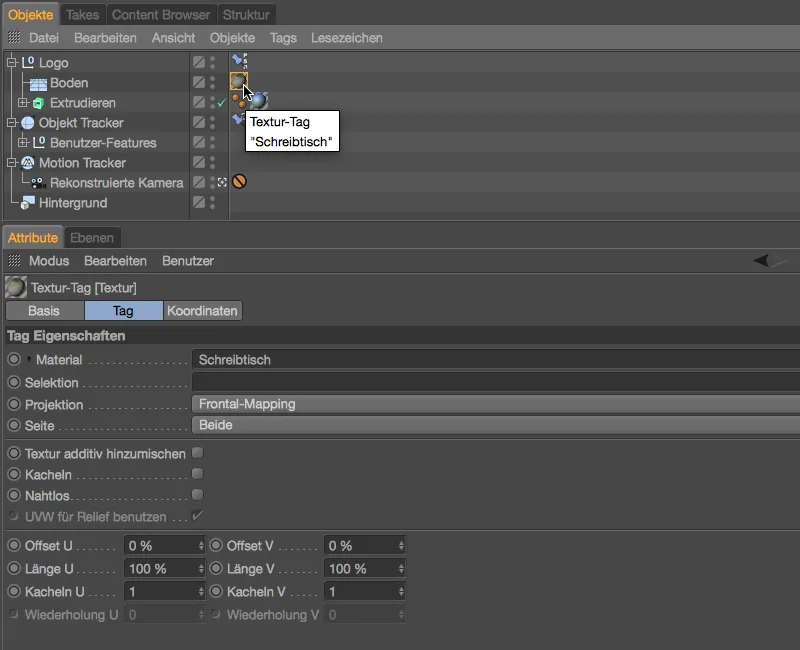Enable the Kacheln checkbox
The width and height of the screenshot is (800, 650).
197,474
